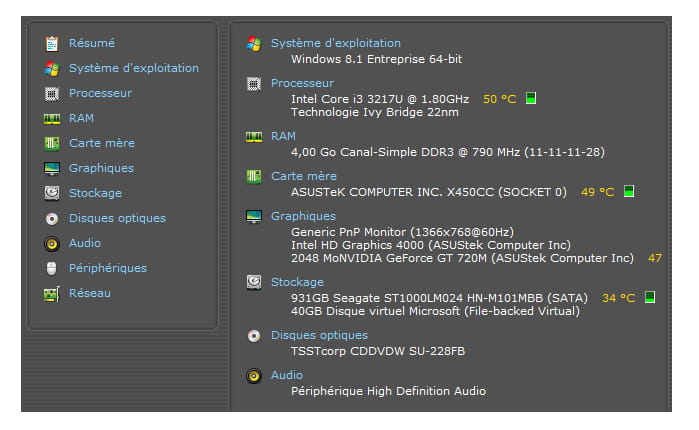The height and width of the screenshot is (430, 699).
Task: Click the green indicator beside 50 °C
Action: (532, 99)
